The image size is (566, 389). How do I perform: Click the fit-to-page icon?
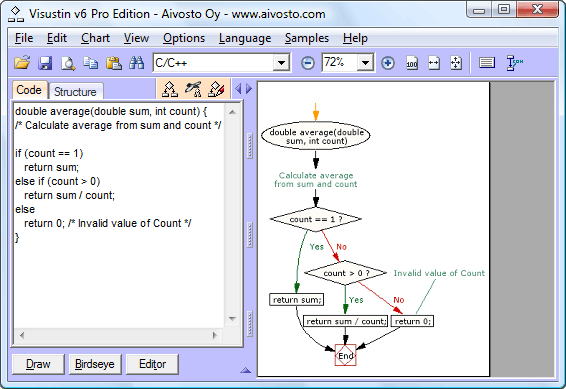coord(456,63)
